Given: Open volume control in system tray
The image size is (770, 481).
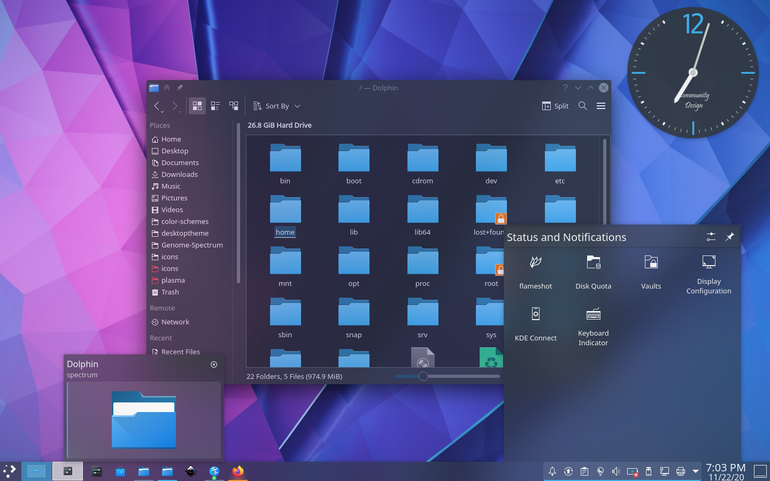Looking at the screenshot, I should (616, 472).
